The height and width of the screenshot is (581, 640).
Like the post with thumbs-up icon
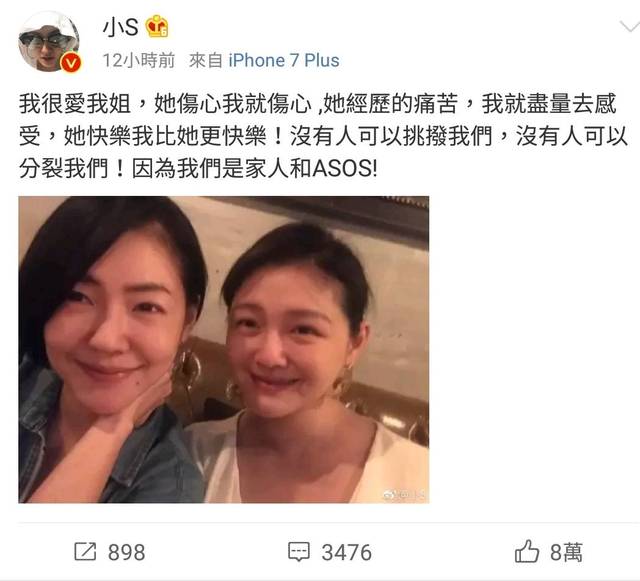coord(527,551)
